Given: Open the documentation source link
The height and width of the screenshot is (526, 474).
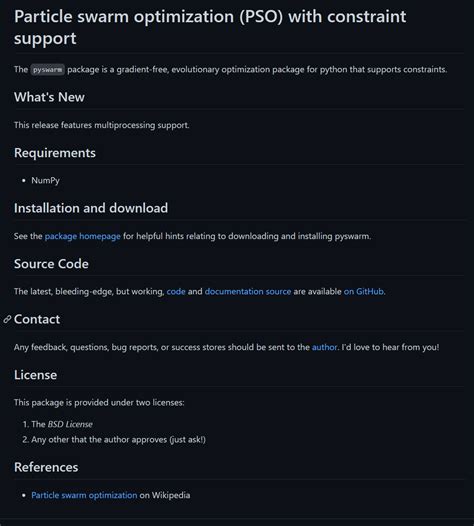Looking at the screenshot, I should (248, 292).
